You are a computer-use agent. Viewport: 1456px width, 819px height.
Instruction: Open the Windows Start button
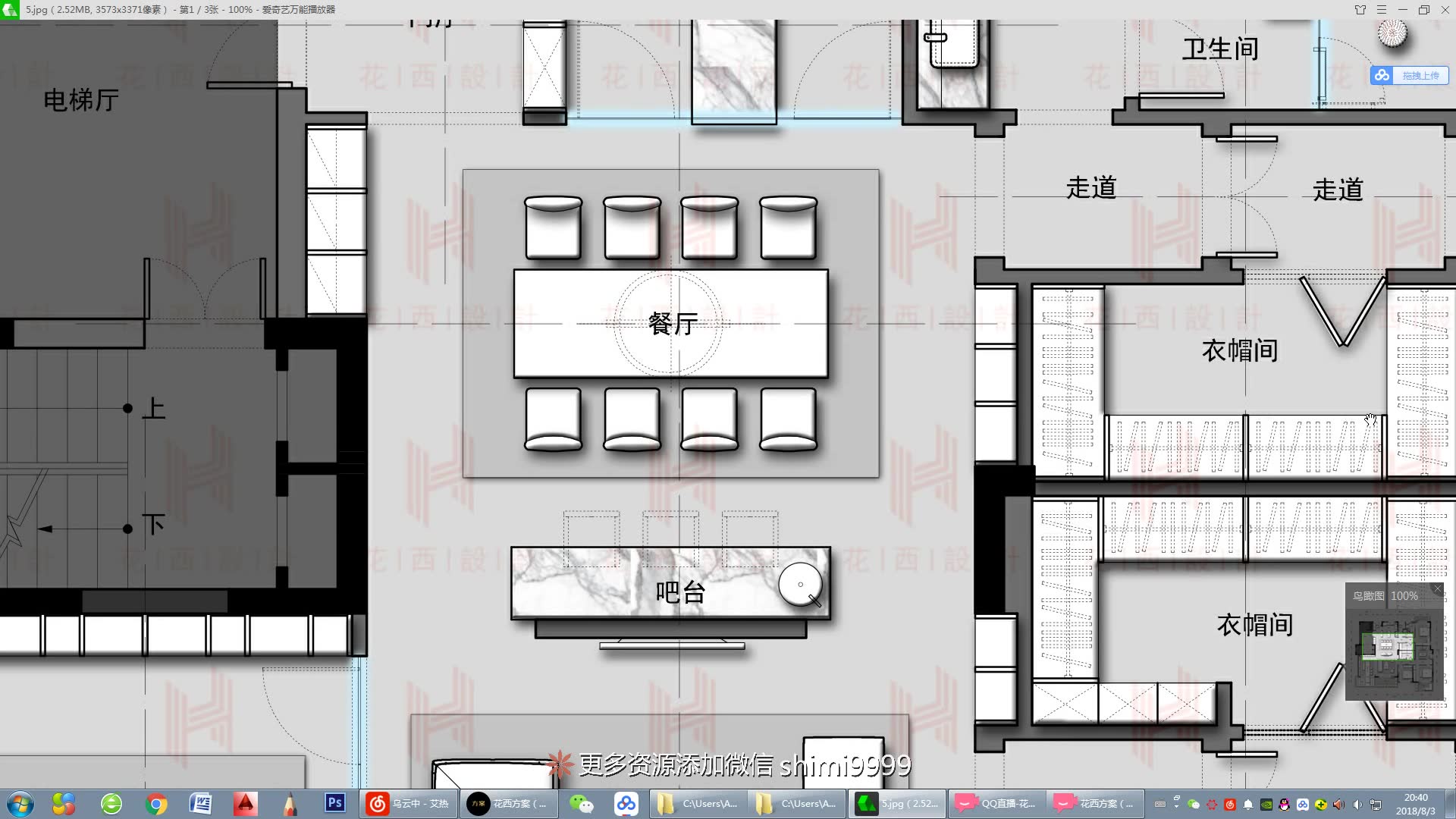tap(20, 804)
